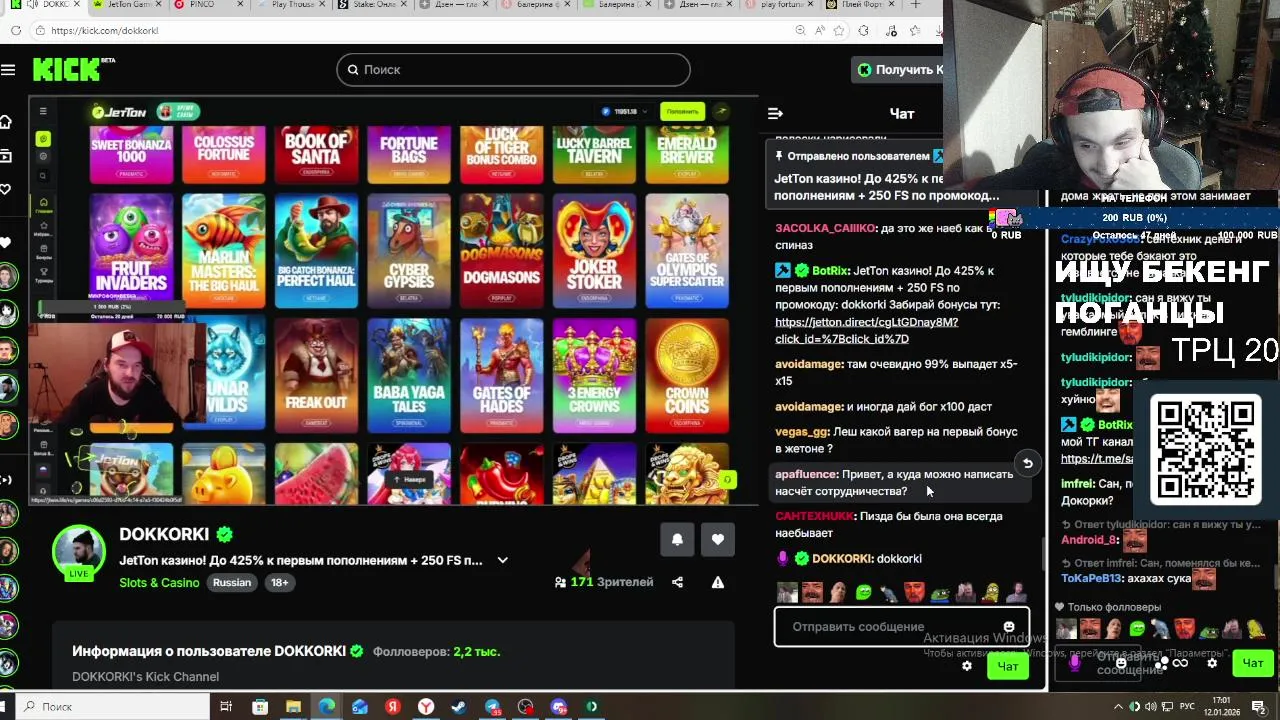This screenshot has height=720, width=1280.
Task: Reload the page with refresh icon
Action: [15, 31]
